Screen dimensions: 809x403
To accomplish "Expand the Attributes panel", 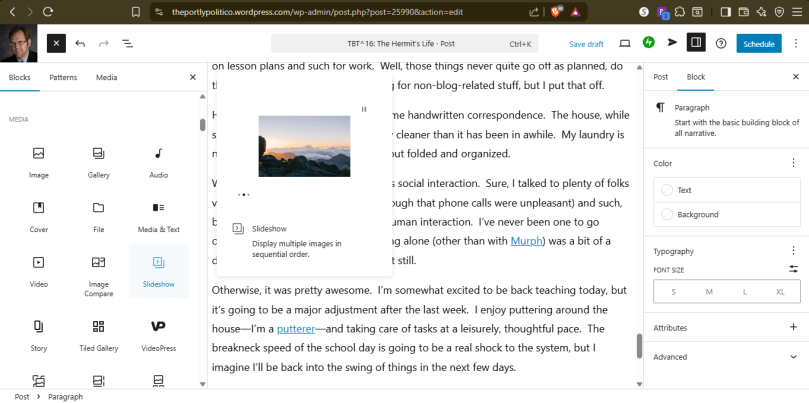I will tap(793, 327).
